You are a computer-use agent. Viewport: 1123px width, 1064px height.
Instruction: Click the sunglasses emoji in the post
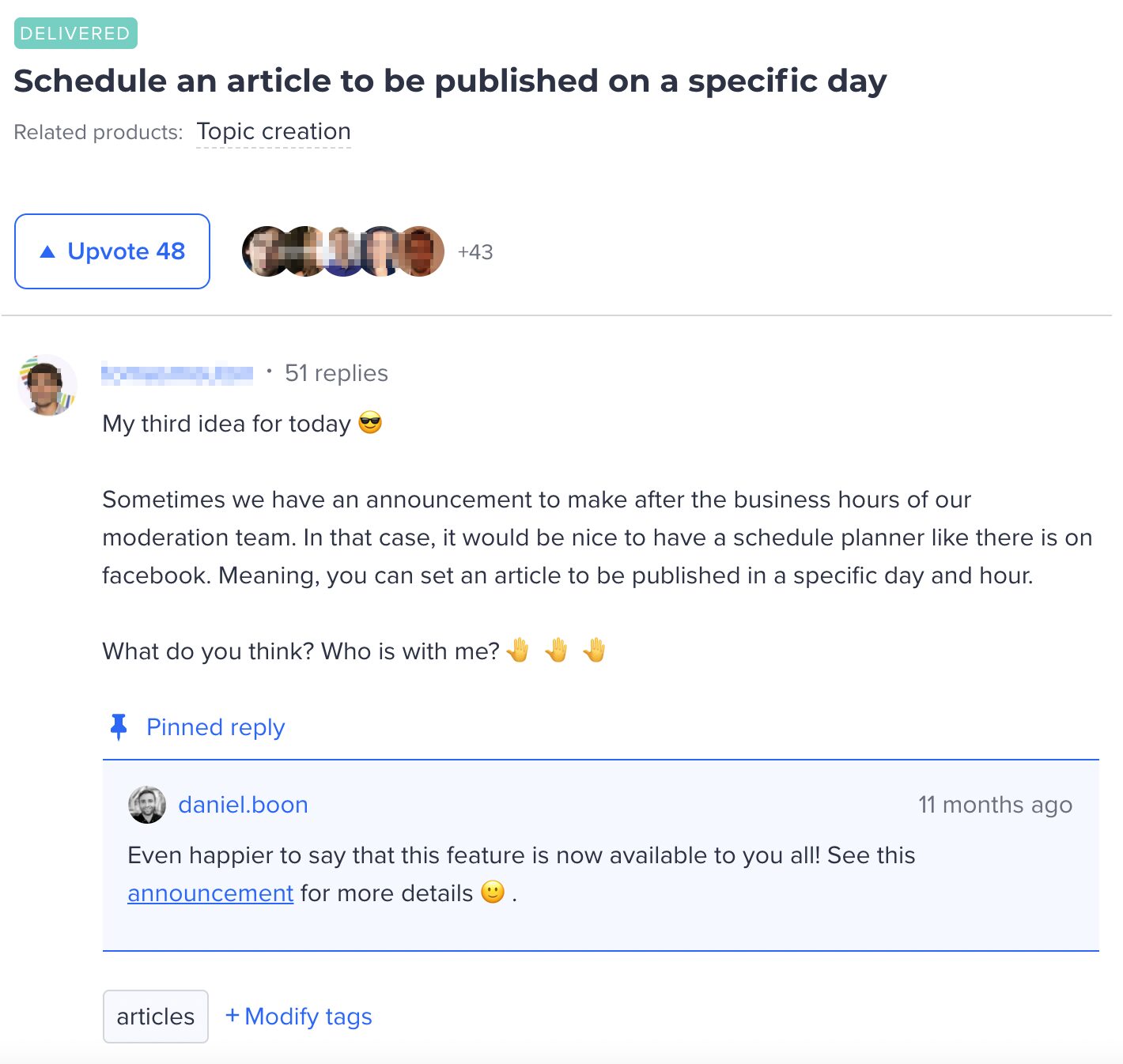pos(370,423)
